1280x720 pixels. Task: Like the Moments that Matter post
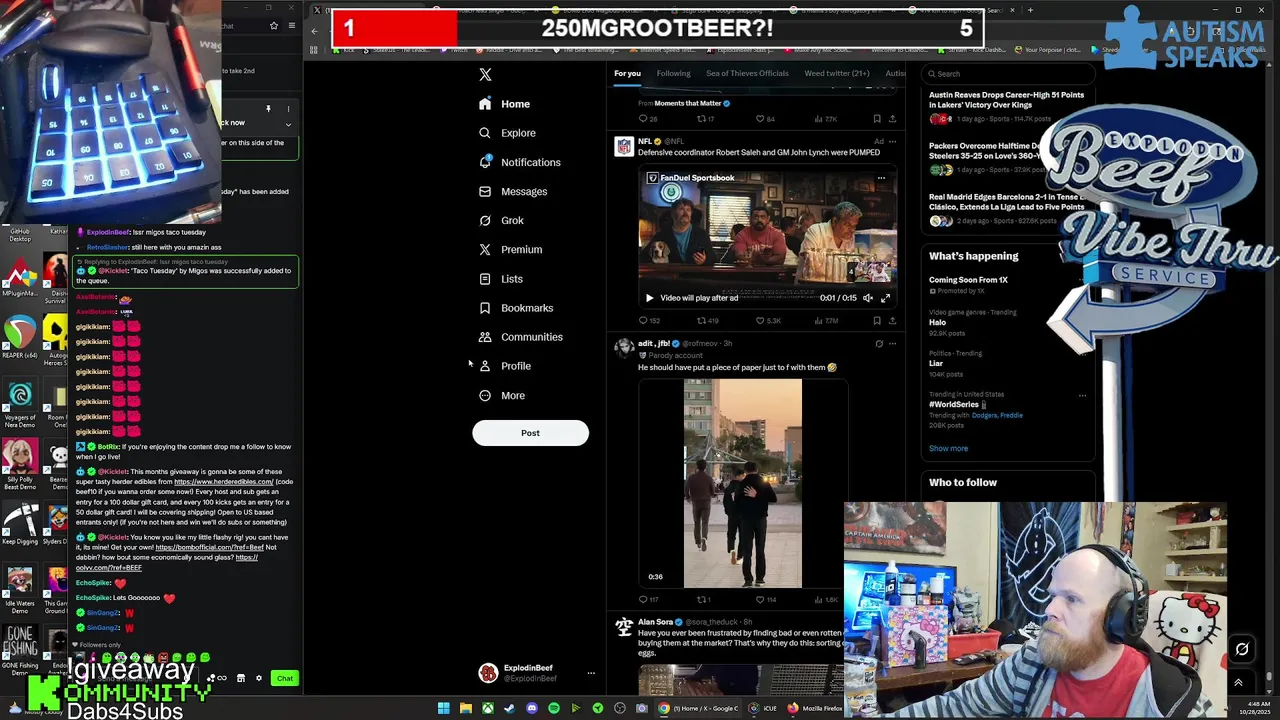pyautogui.click(x=765, y=119)
